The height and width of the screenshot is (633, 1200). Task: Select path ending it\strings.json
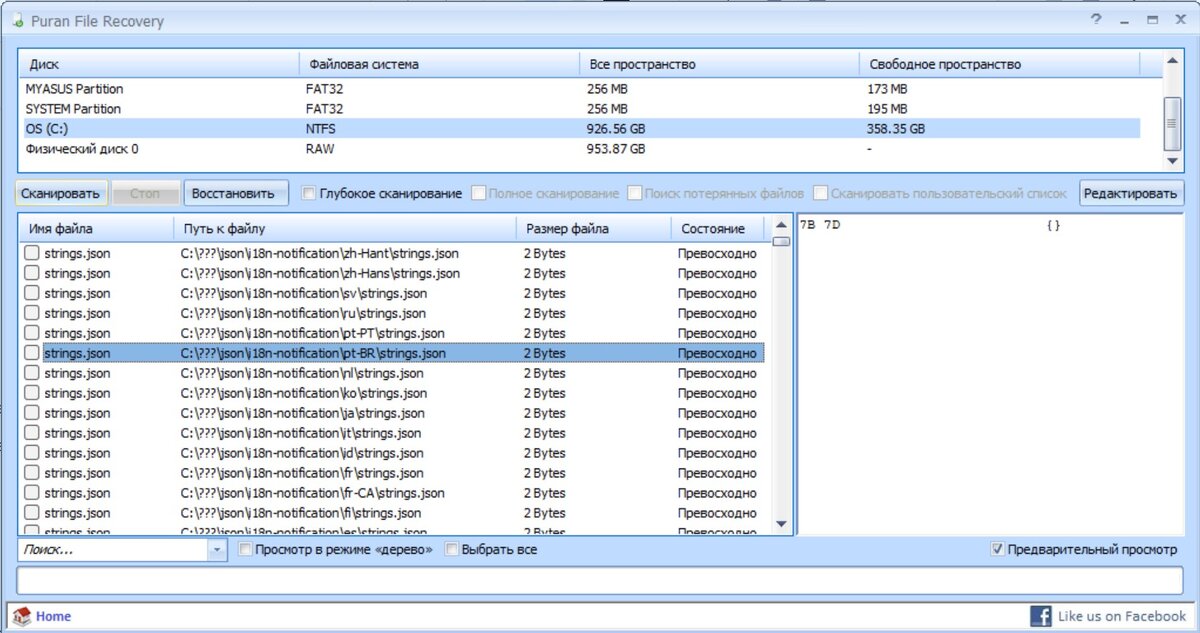tap(301, 433)
